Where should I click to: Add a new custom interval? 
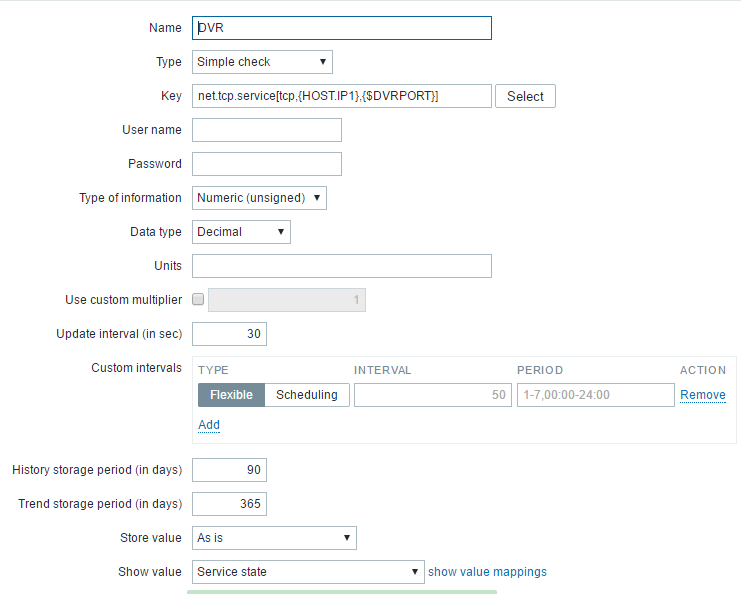[209, 425]
